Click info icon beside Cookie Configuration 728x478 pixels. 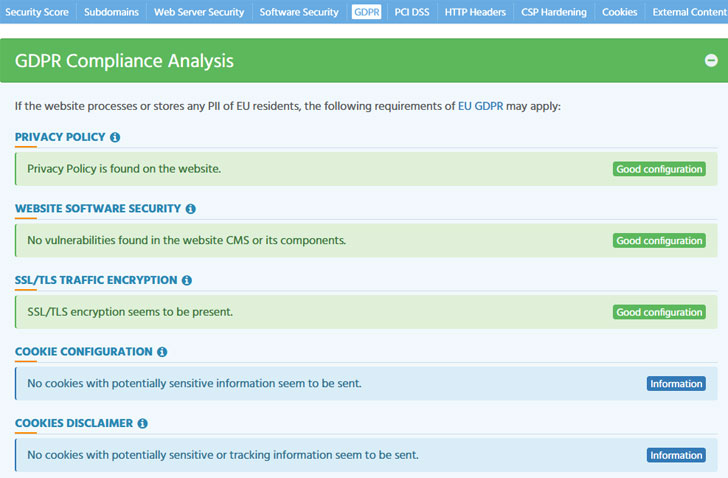(x=162, y=352)
